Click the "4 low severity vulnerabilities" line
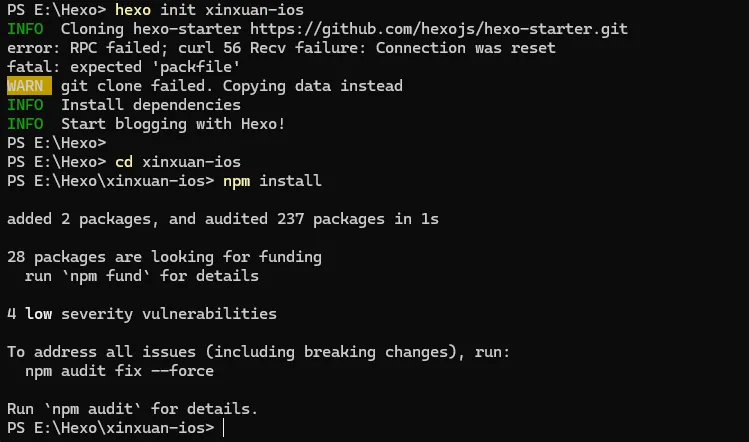The width and height of the screenshot is (749, 442). click(x=141, y=313)
